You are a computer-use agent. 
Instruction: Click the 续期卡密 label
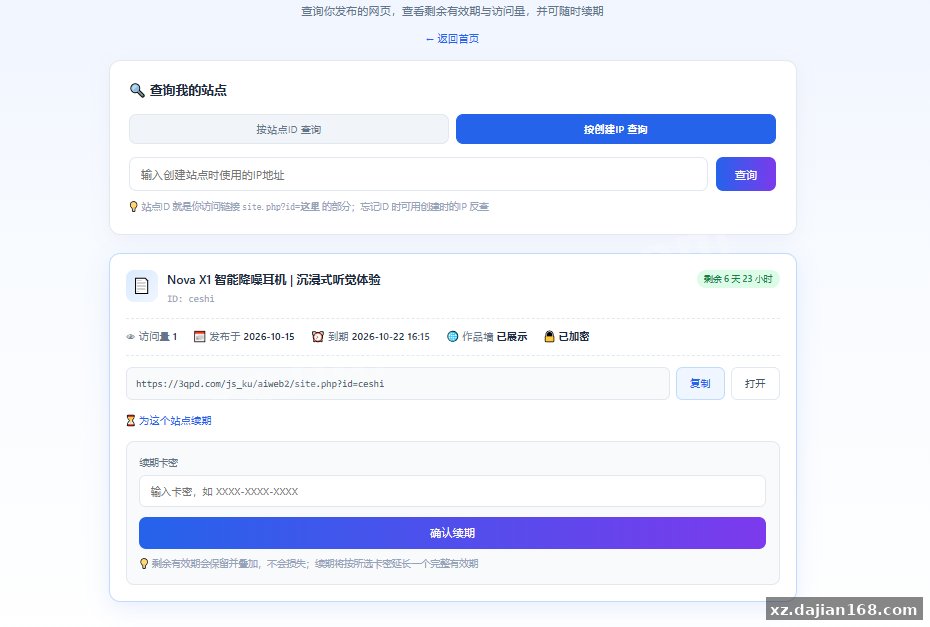[x=158, y=463]
